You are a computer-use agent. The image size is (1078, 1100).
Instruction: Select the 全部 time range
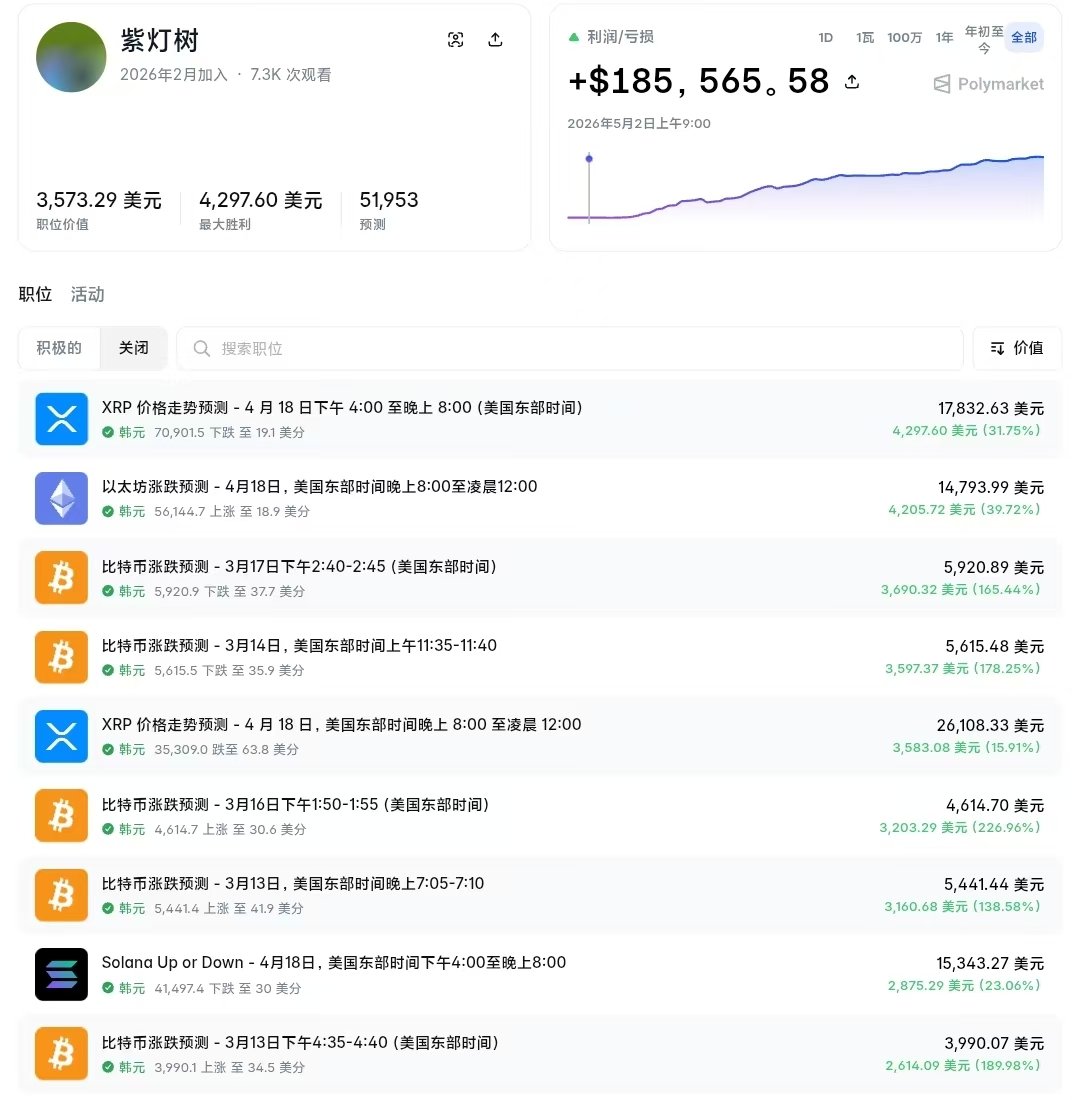[x=1024, y=37]
